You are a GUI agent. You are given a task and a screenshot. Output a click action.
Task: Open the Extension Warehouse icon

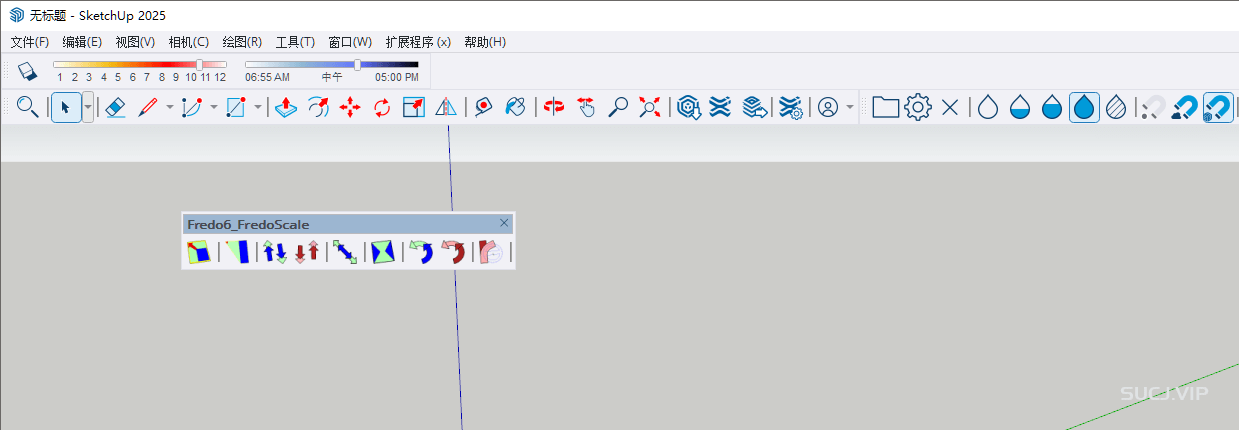[x=720, y=107]
